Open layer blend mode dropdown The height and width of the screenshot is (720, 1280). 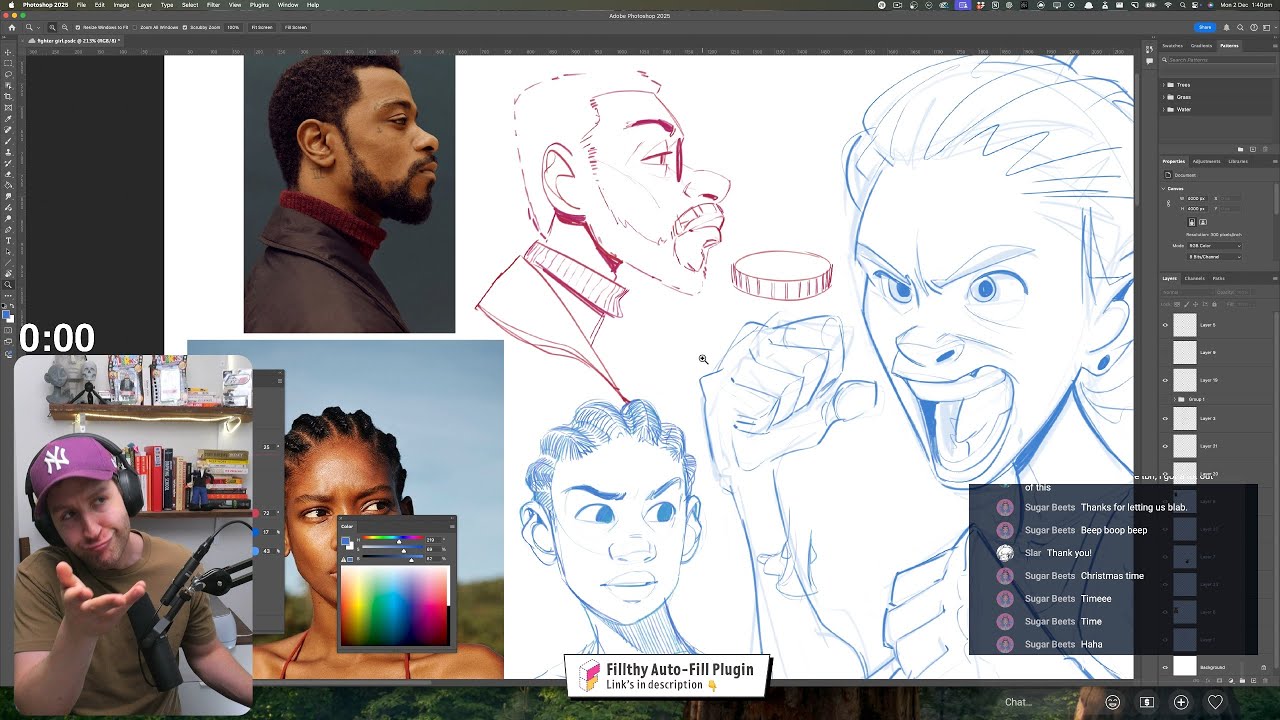[1187, 292]
